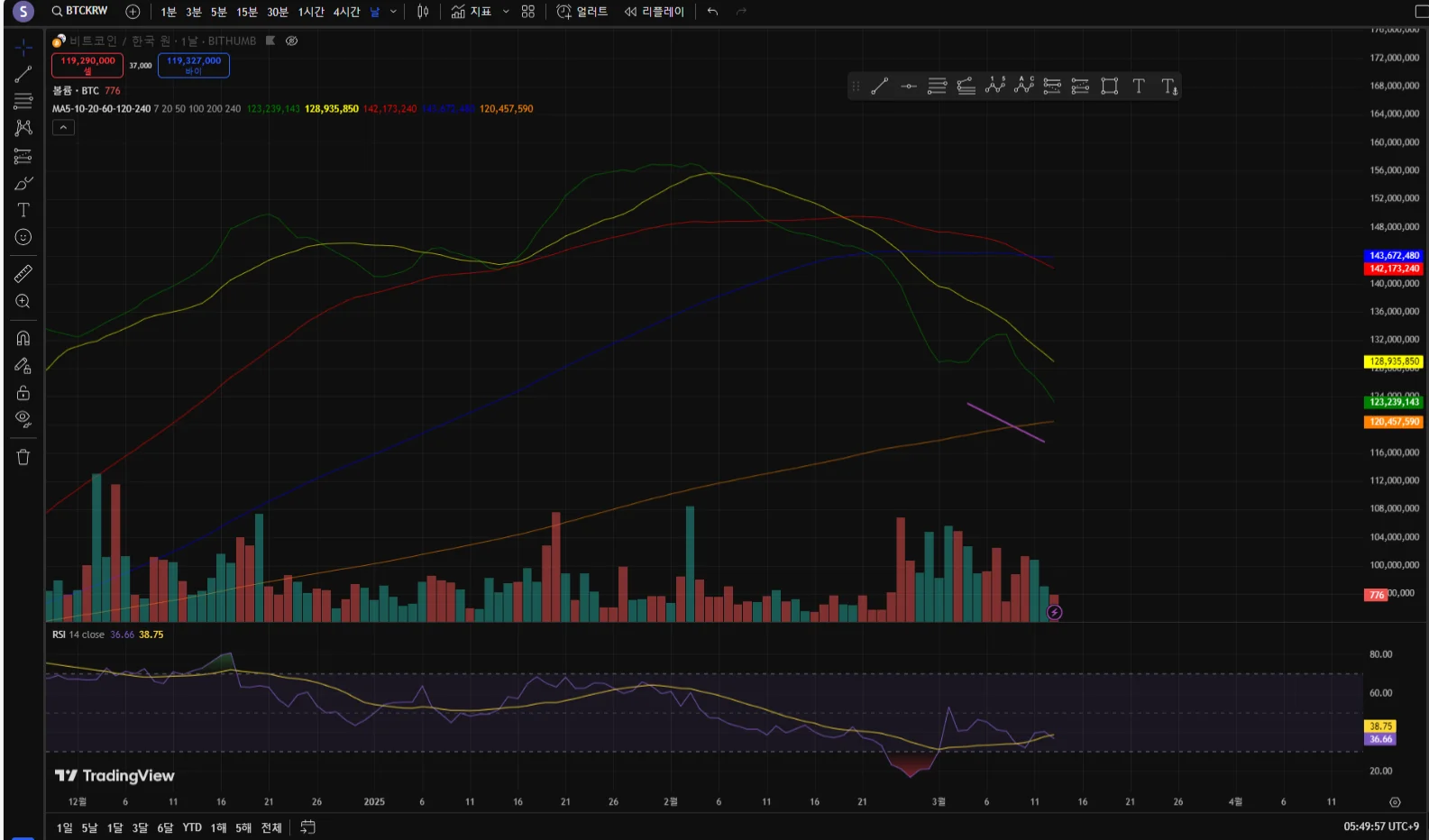
Task: Click the flag icon beside BITHUMB
Action: [x=270, y=41]
